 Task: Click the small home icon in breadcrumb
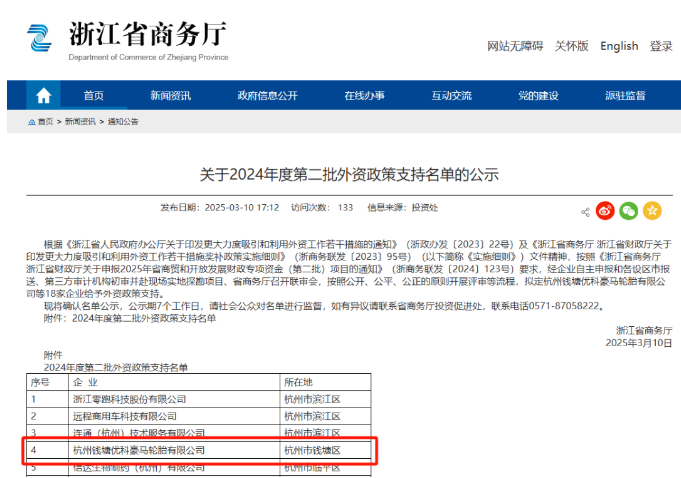click(x=31, y=122)
